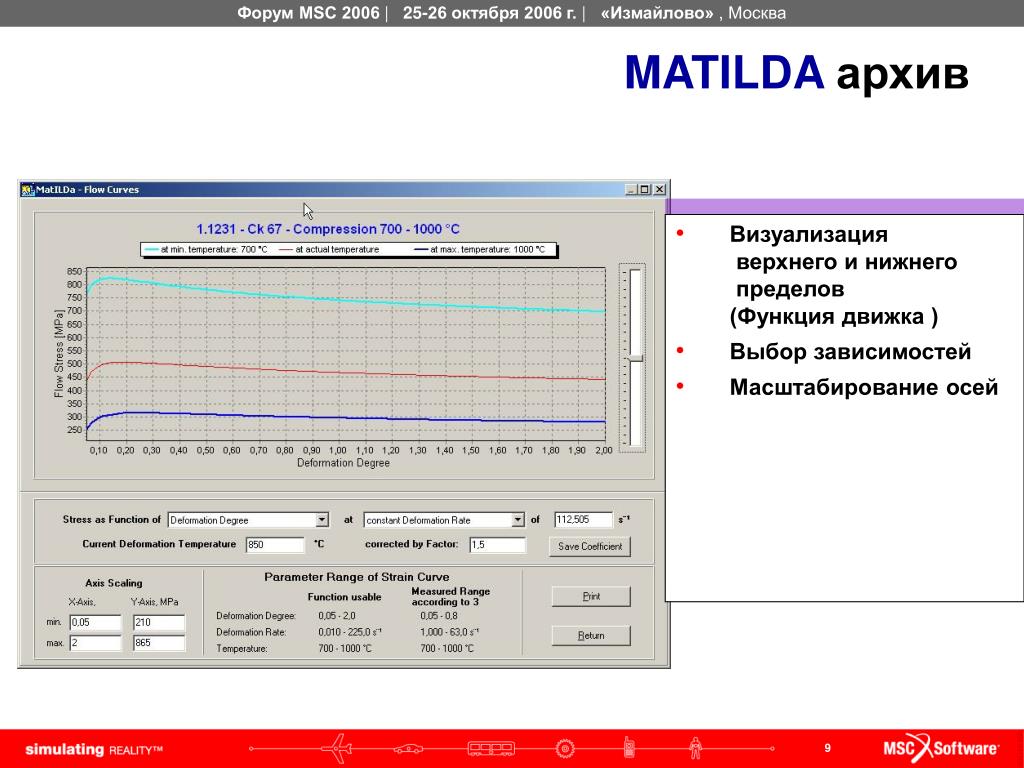Click the mobile phone icon in footer
Screen dimensions: 1024x768
tap(629, 747)
